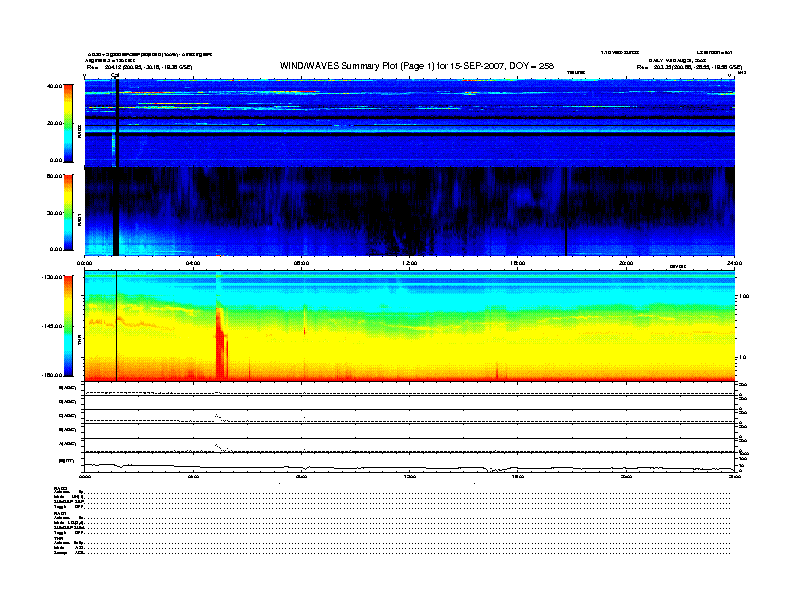The image size is (792, 612).
Task: Click the 10 label on TNR right axis
Action: pos(743,358)
